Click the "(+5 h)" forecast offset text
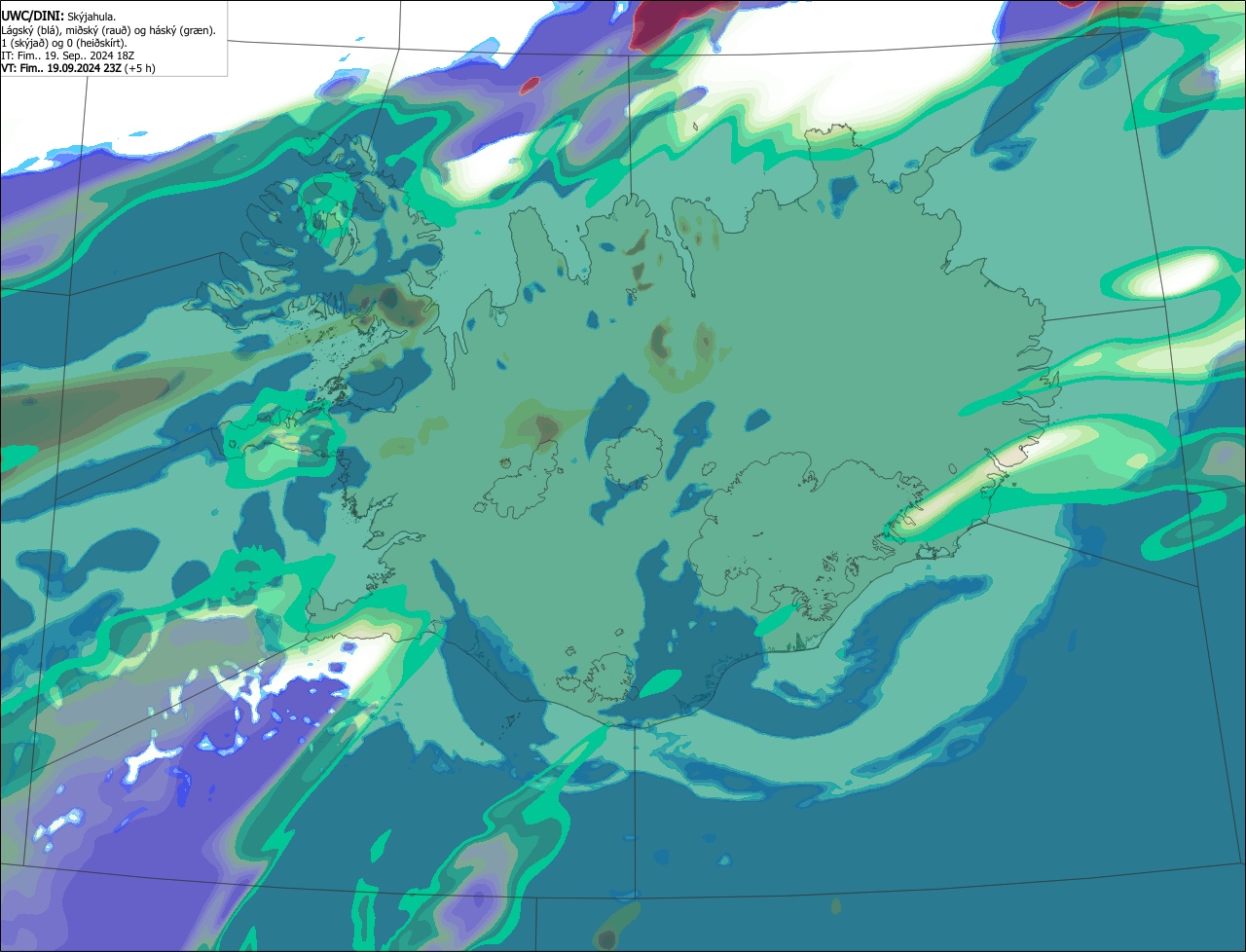 [x=140, y=68]
